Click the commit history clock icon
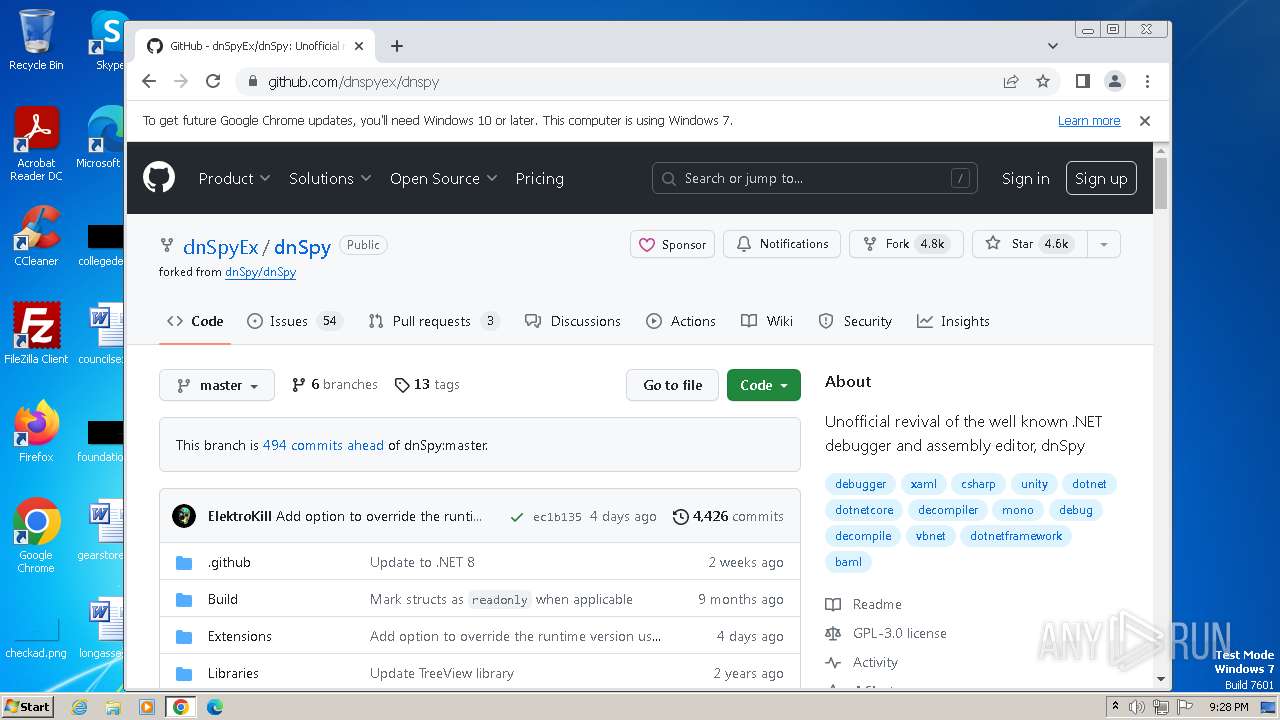Screen dimensions: 1280x720 click(681, 517)
